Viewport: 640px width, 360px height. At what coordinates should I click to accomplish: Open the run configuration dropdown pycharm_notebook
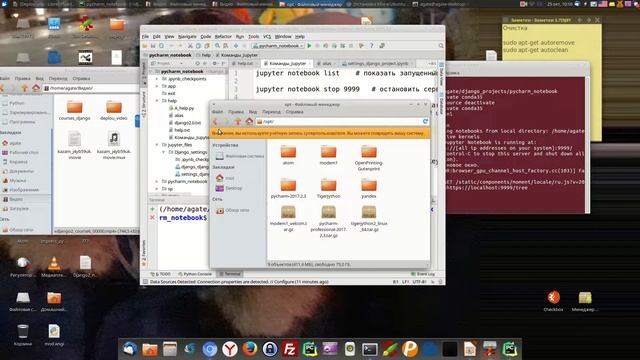[278, 46]
